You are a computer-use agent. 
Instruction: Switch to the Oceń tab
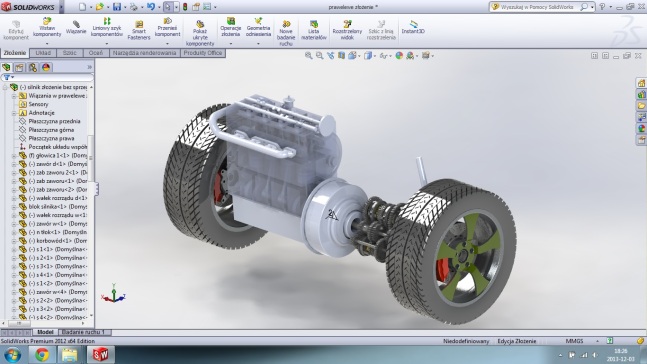coord(96,53)
